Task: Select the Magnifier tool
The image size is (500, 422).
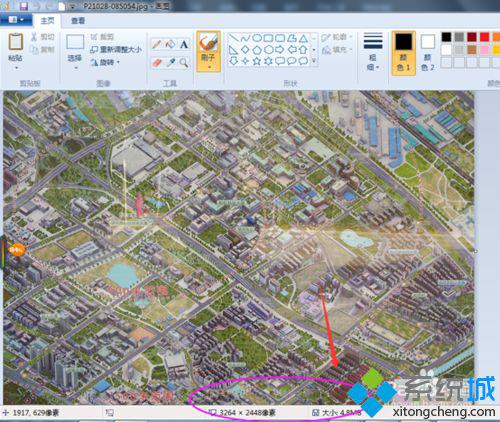Action: pyautogui.click(x=184, y=62)
